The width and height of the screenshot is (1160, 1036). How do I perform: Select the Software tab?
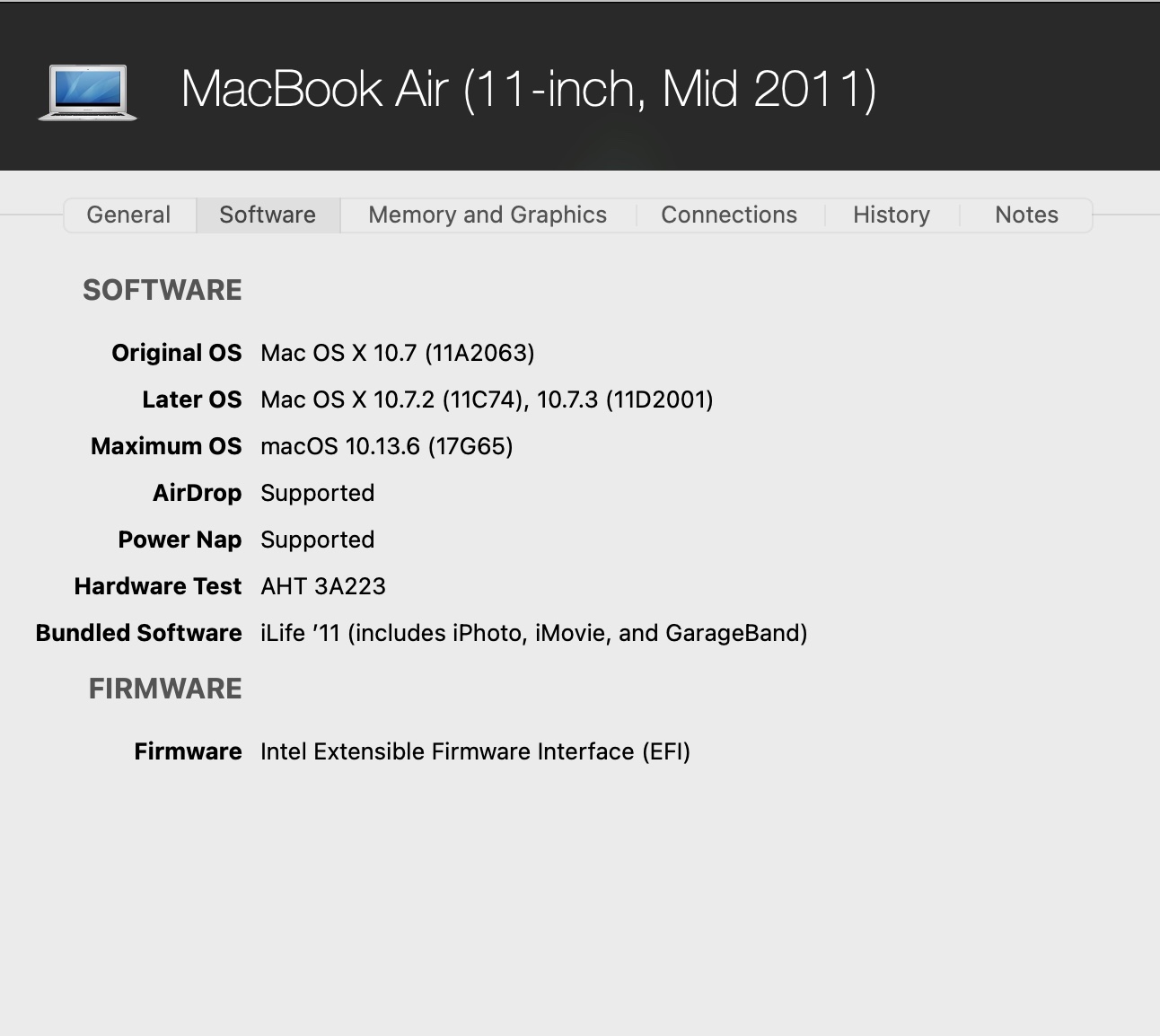[x=268, y=215]
